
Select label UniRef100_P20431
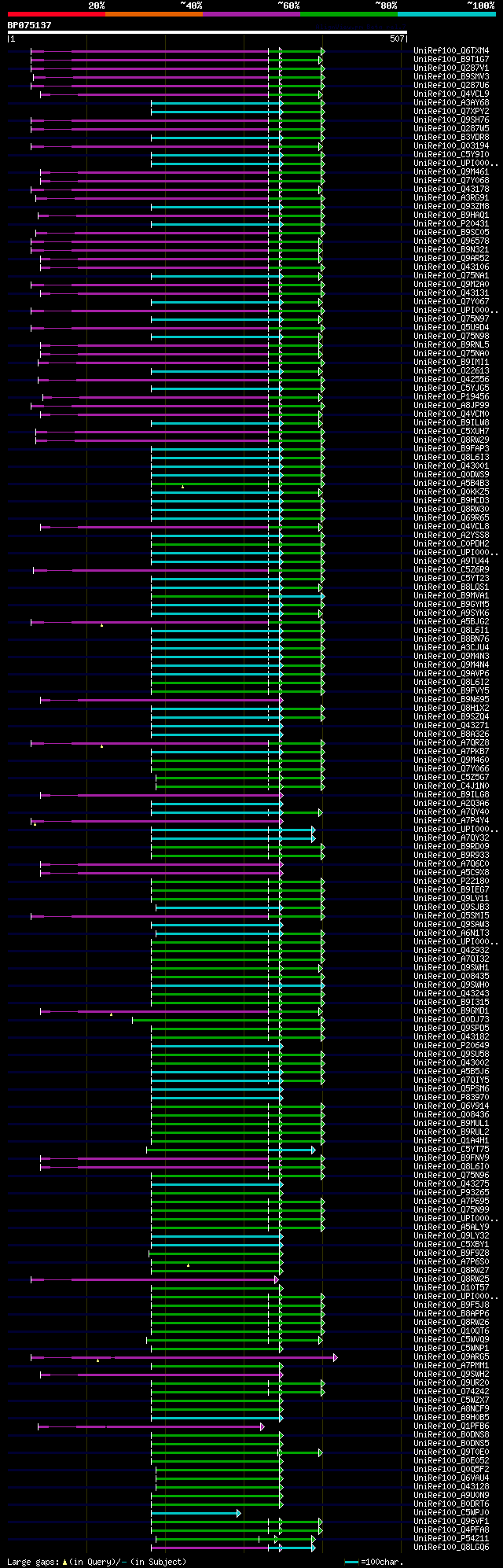pos(451,224)
